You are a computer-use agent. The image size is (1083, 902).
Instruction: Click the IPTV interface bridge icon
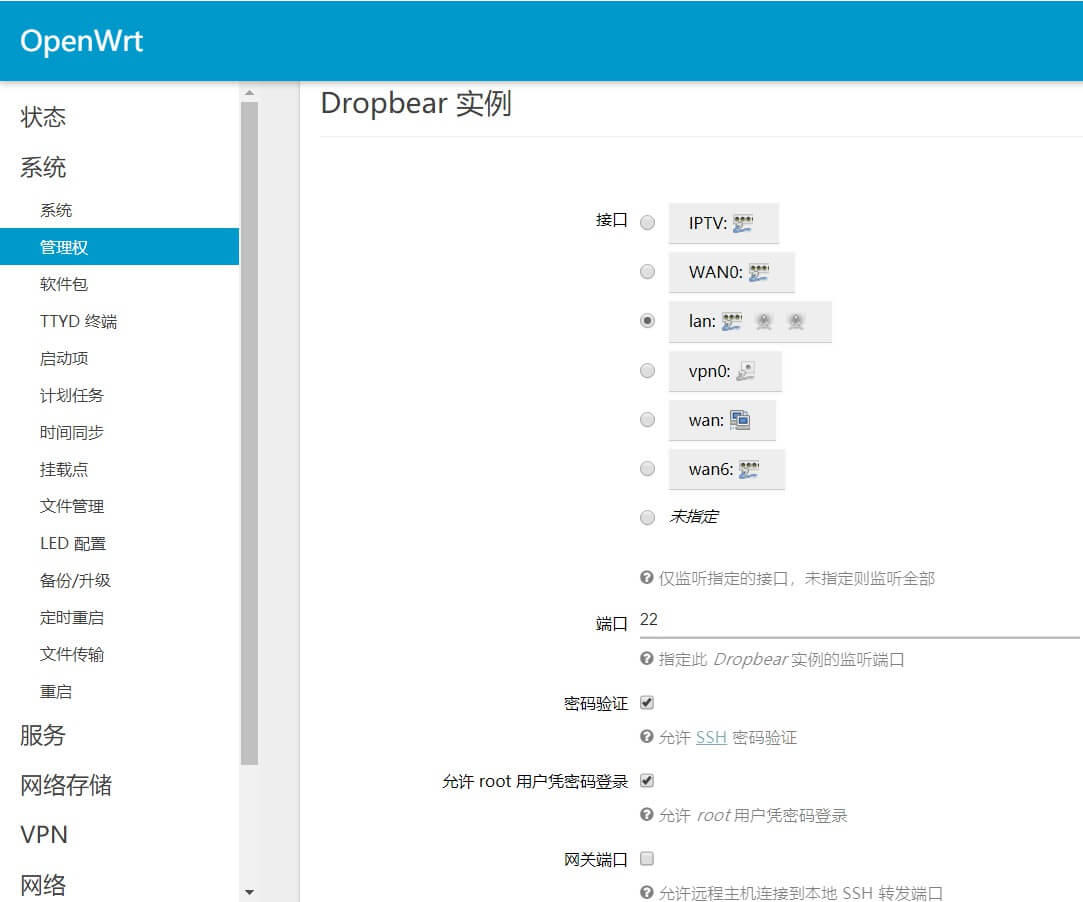click(x=742, y=223)
